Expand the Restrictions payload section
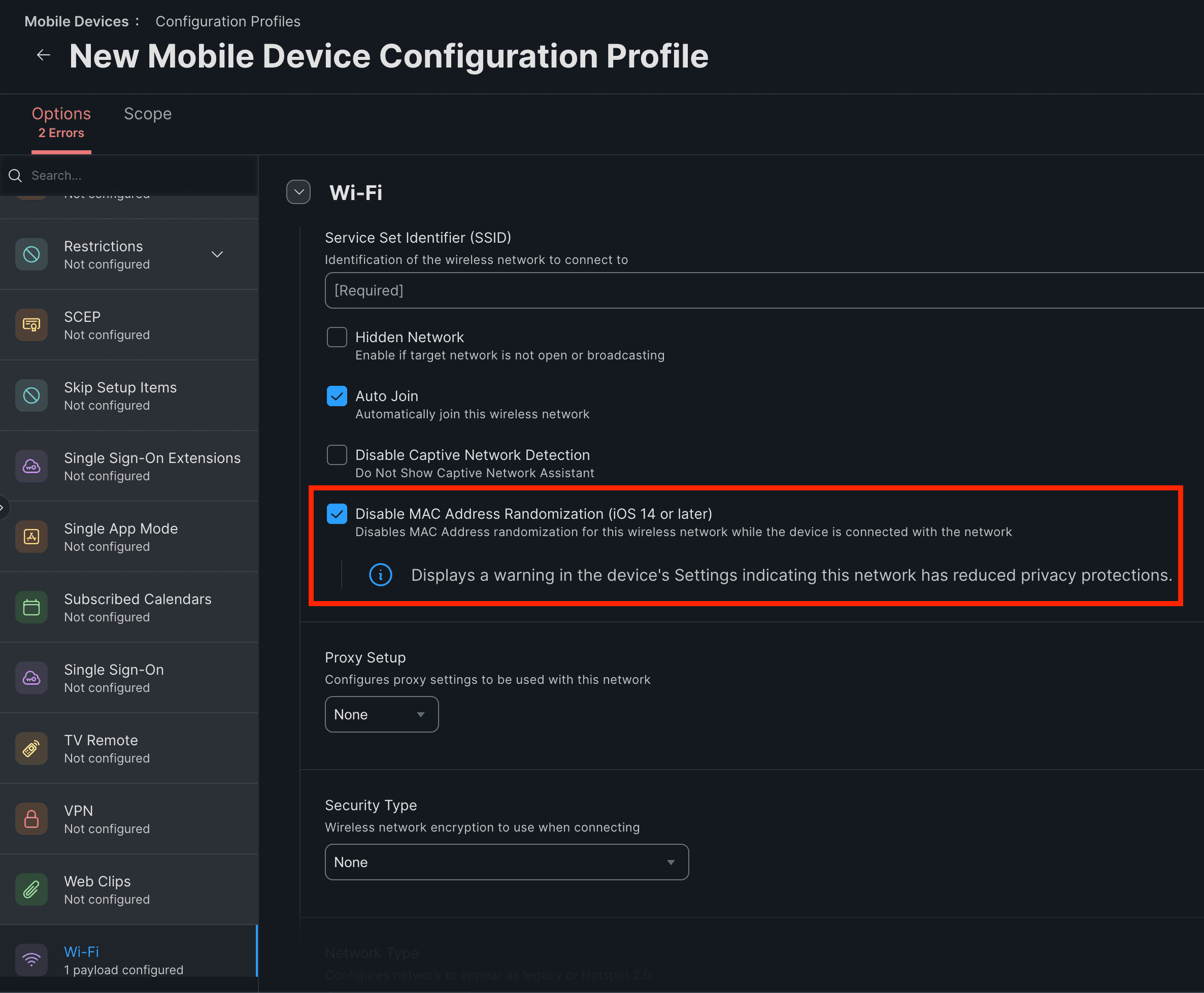 tap(217, 254)
